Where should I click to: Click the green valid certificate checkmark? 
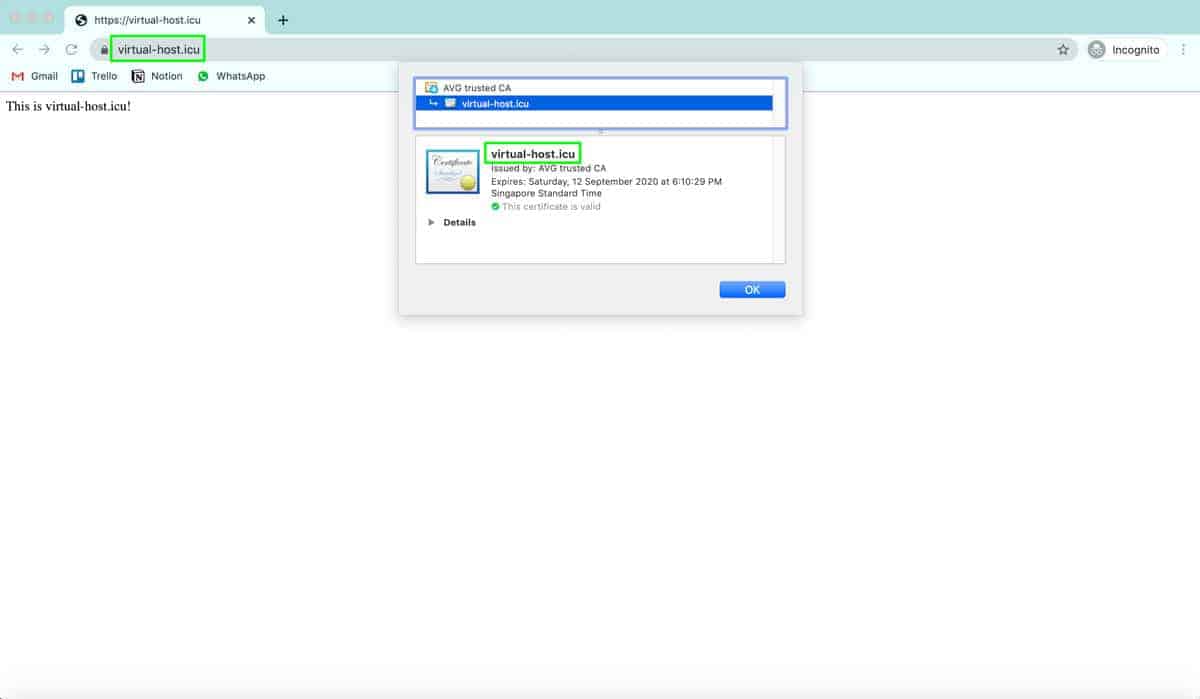click(x=495, y=206)
